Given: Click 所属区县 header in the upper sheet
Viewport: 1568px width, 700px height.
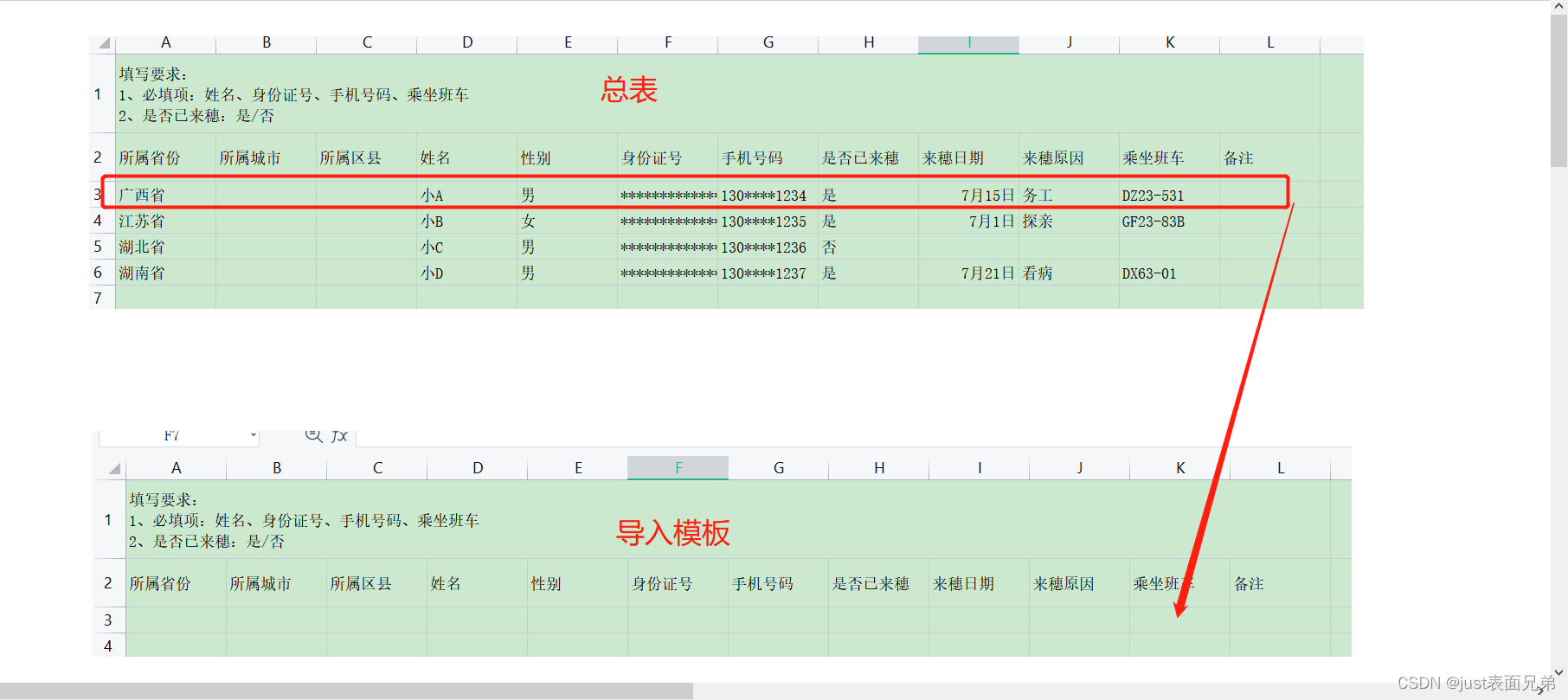Looking at the screenshot, I should 366,157.
